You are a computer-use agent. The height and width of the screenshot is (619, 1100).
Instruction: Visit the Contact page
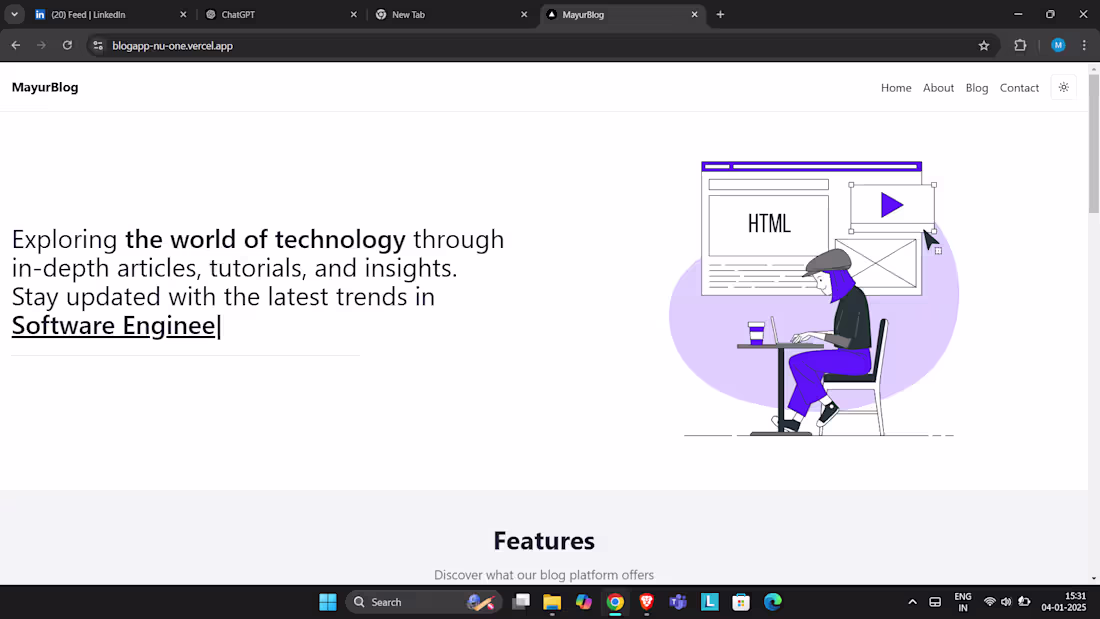pyautogui.click(x=1019, y=87)
